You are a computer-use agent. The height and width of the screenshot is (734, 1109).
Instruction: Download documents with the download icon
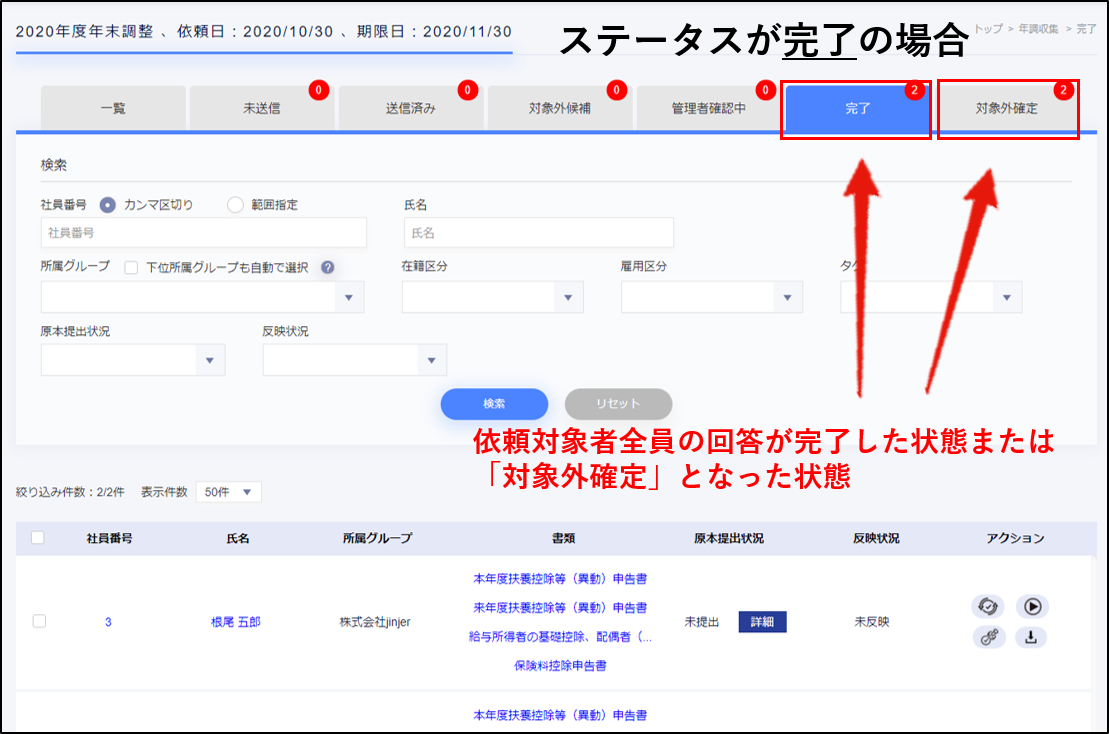pyautogui.click(x=1032, y=637)
